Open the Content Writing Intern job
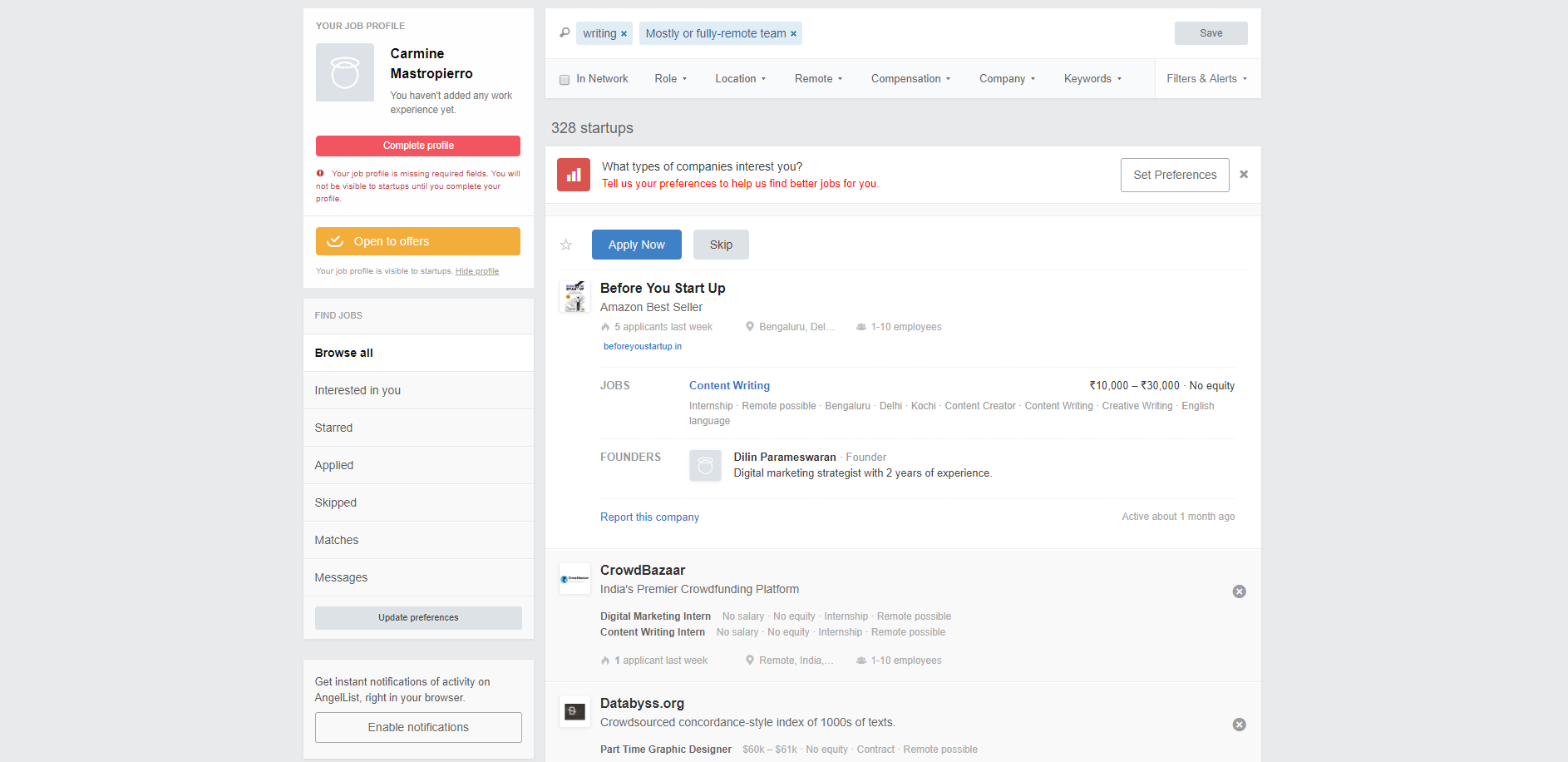Screen dimensions: 1568x762 pos(653,632)
